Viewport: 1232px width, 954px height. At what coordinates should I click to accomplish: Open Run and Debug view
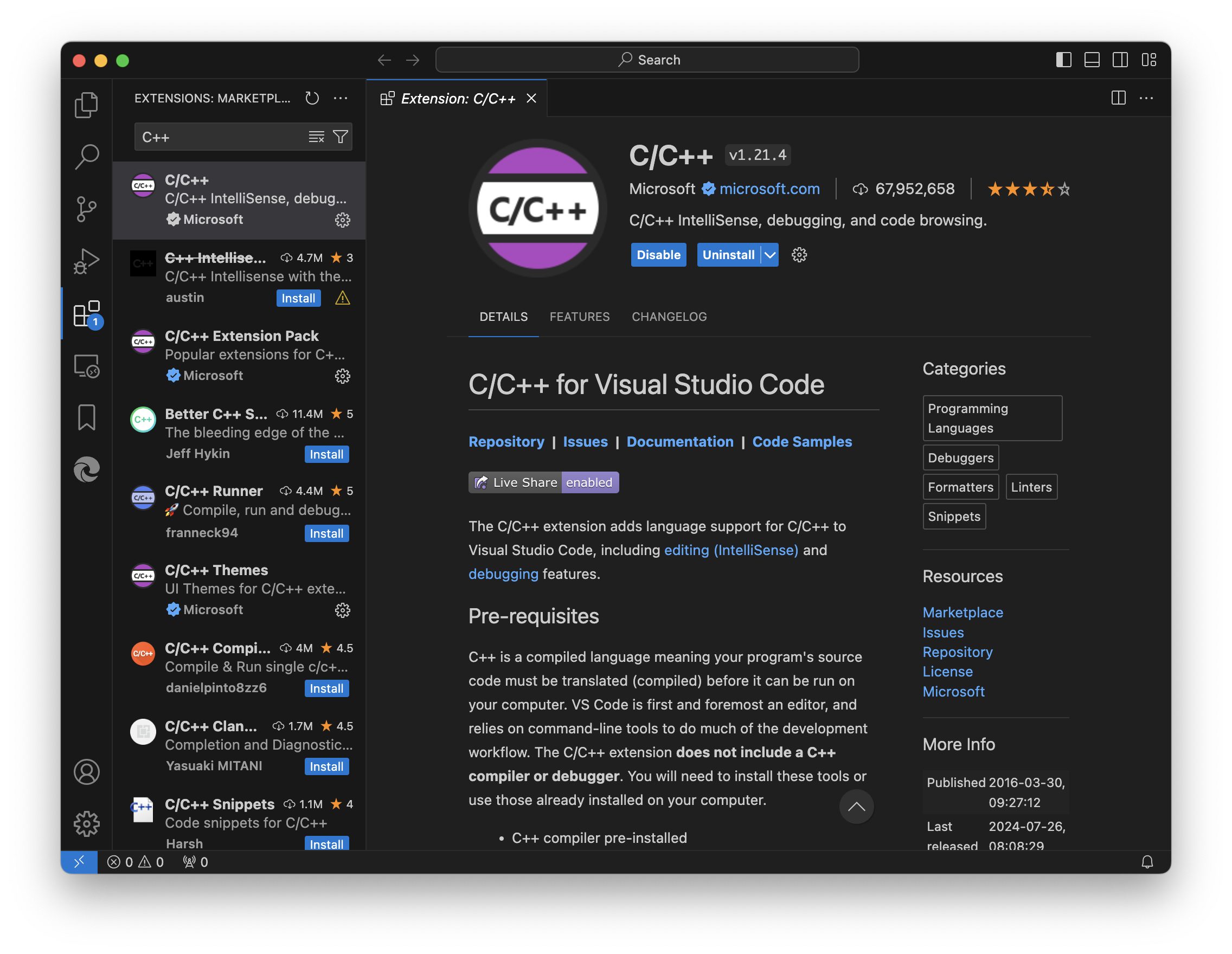click(86, 261)
